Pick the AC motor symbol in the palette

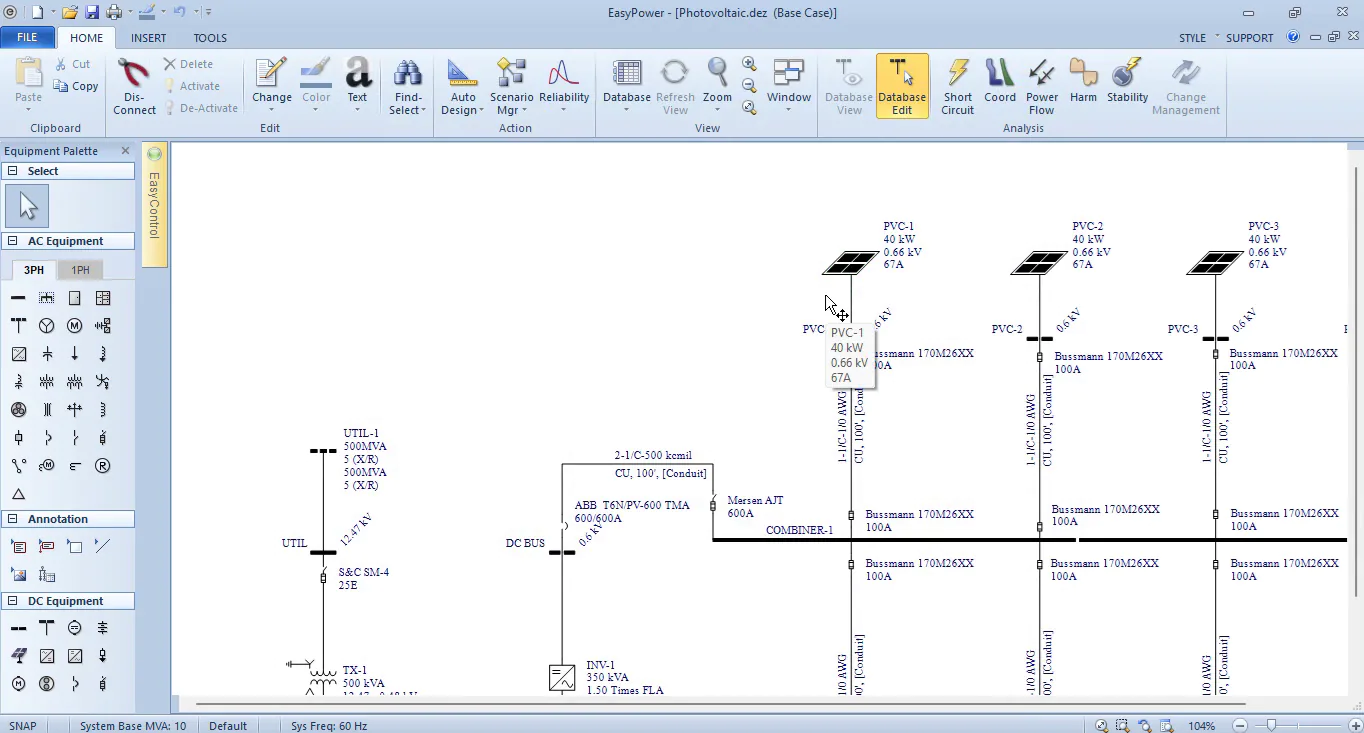pyautogui.click(x=74, y=326)
